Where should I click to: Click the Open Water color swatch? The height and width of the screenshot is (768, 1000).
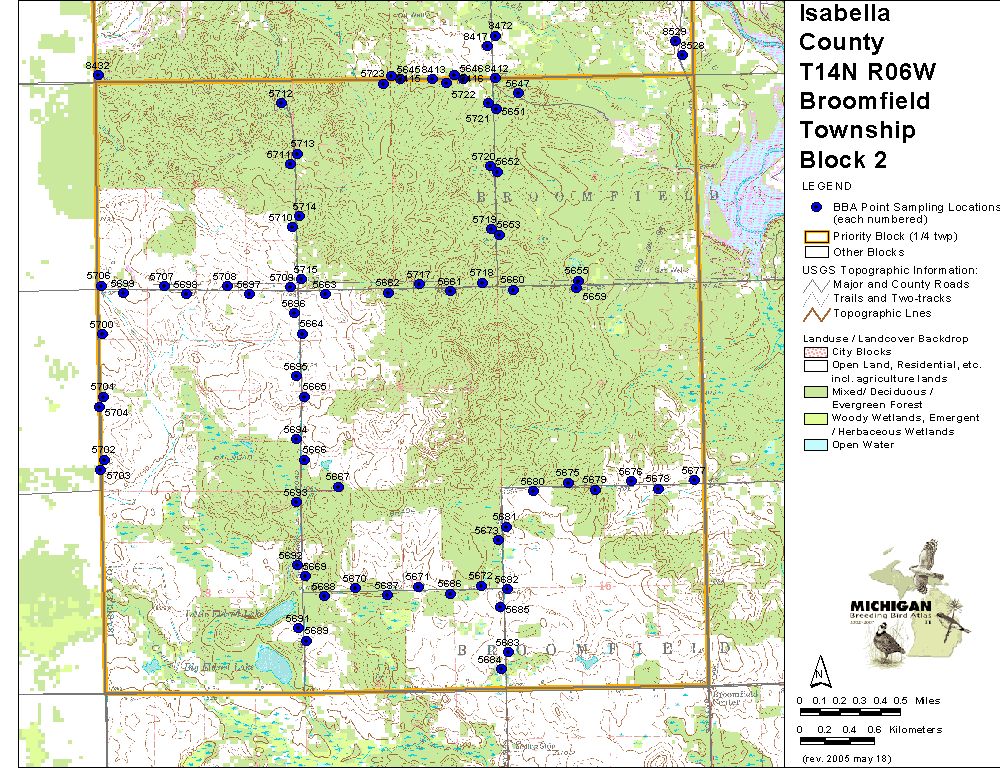(x=816, y=445)
